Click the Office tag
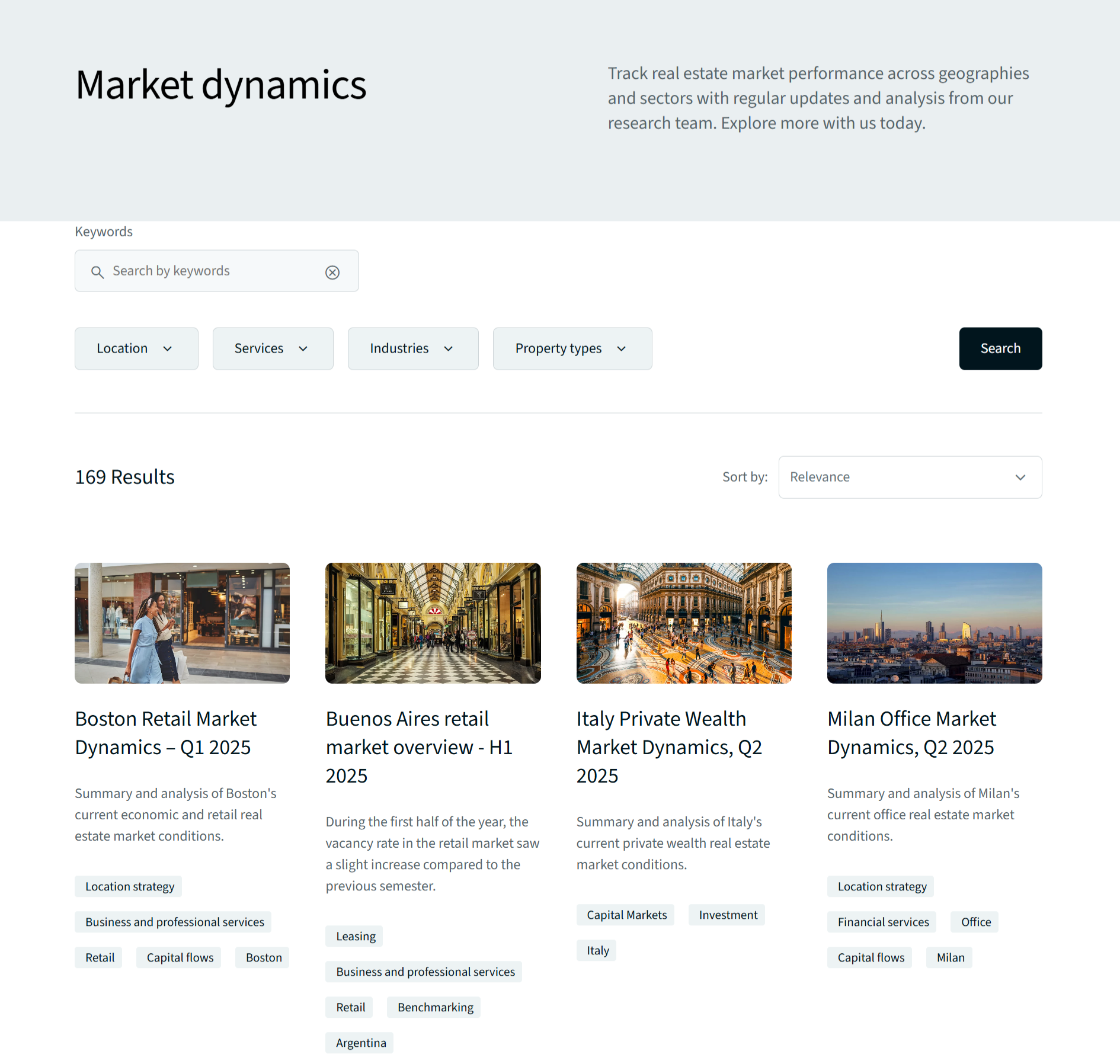 (x=975, y=922)
